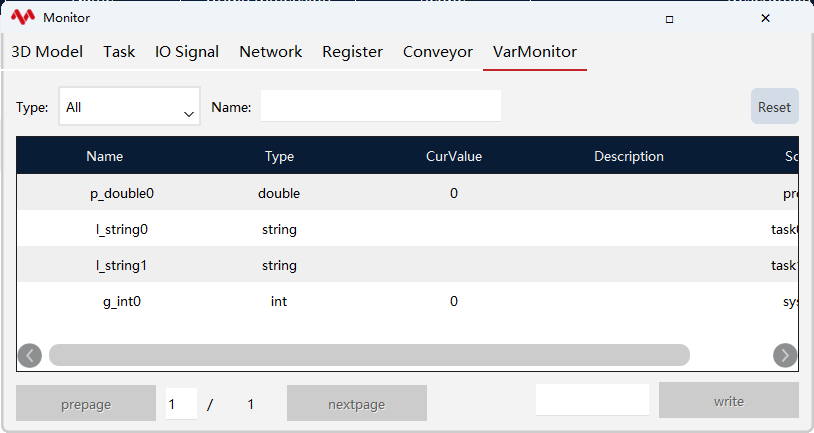Click the horizontal scrollbar thumb in the table
Image resolution: width=814 pixels, height=433 pixels.
coord(369,355)
